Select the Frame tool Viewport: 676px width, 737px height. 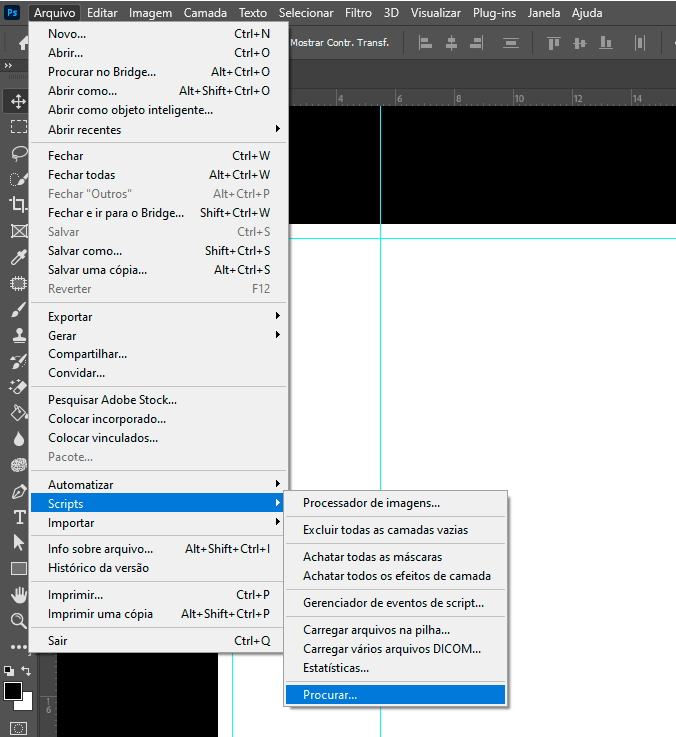tap(18, 231)
